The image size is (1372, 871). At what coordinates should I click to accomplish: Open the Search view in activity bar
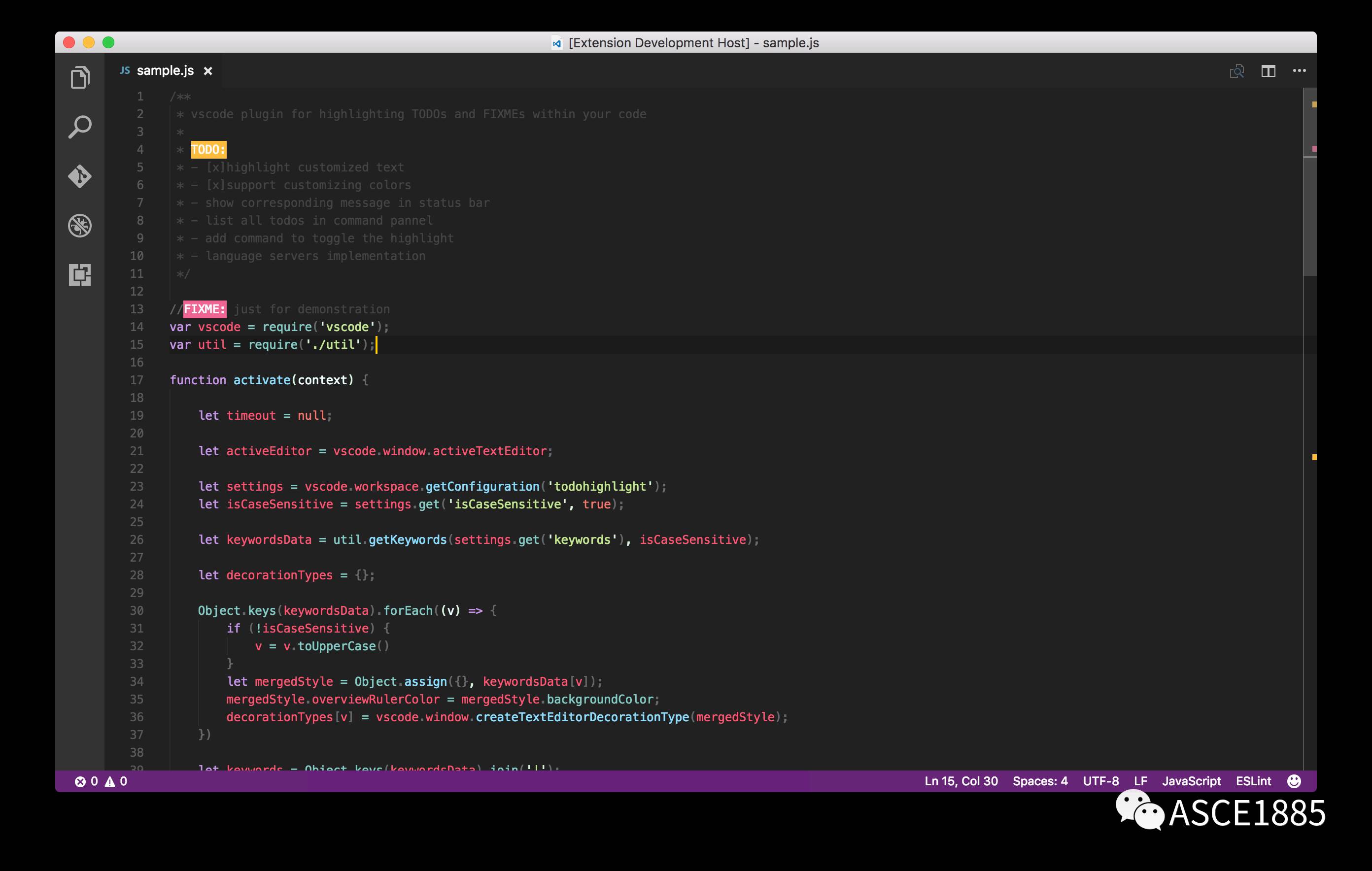pyautogui.click(x=80, y=127)
